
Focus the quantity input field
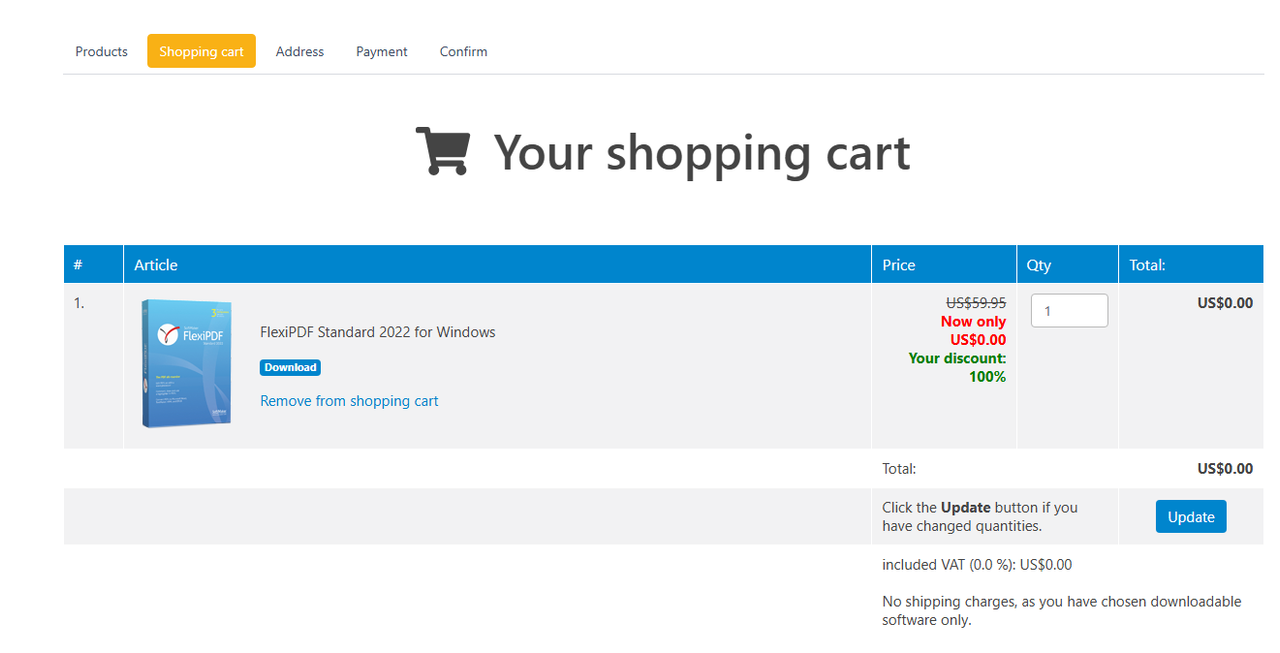point(1069,310)
